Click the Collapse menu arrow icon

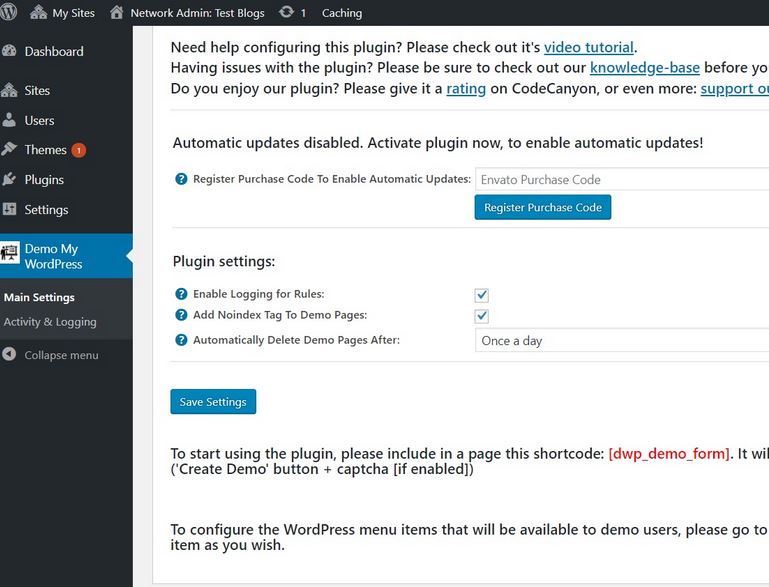pyautogui.click(x=9, y=354)
